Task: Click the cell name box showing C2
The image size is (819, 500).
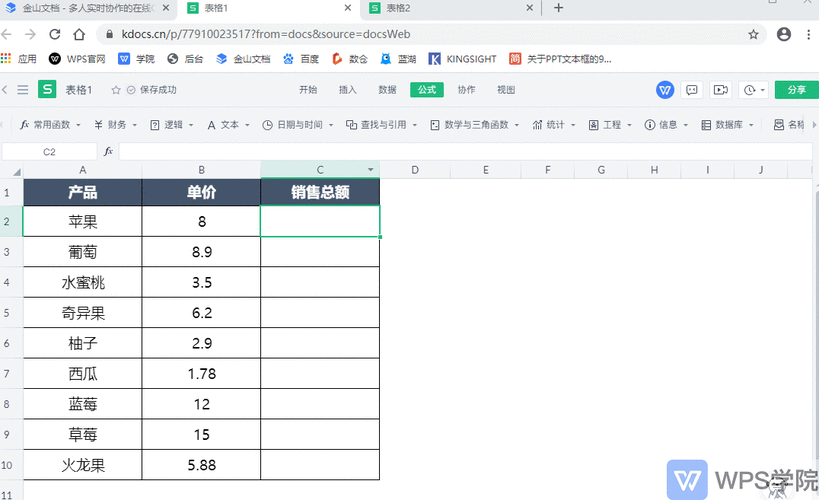Action: point(49,152)
